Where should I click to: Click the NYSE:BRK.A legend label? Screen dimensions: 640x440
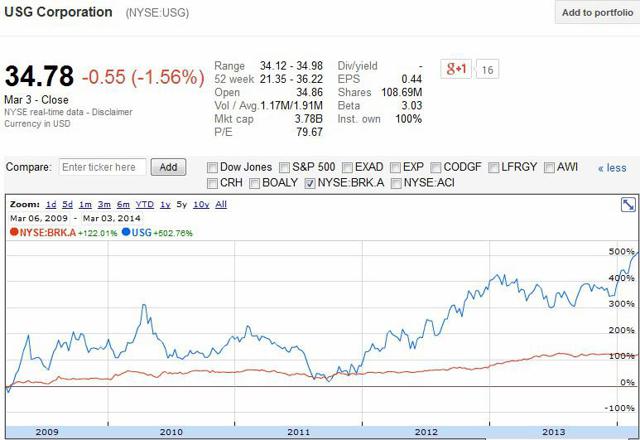coord(48,233)
